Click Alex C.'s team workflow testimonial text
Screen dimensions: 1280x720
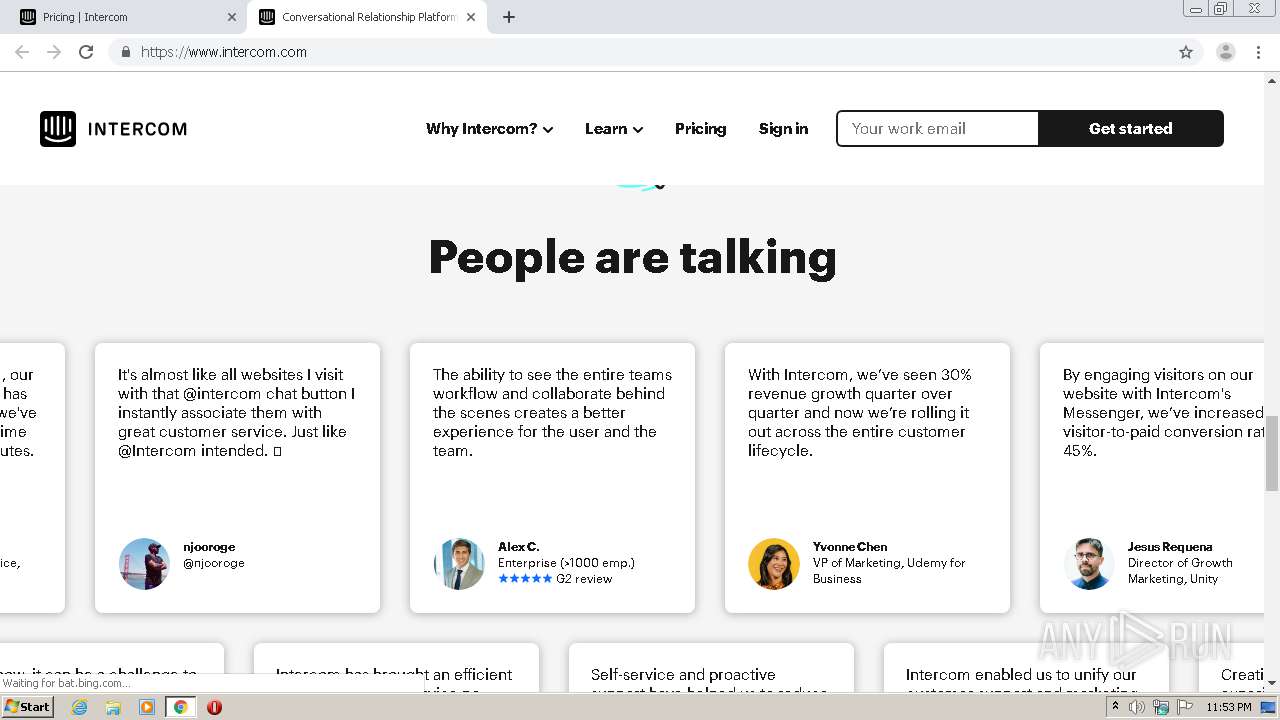(x=552, y=412)
